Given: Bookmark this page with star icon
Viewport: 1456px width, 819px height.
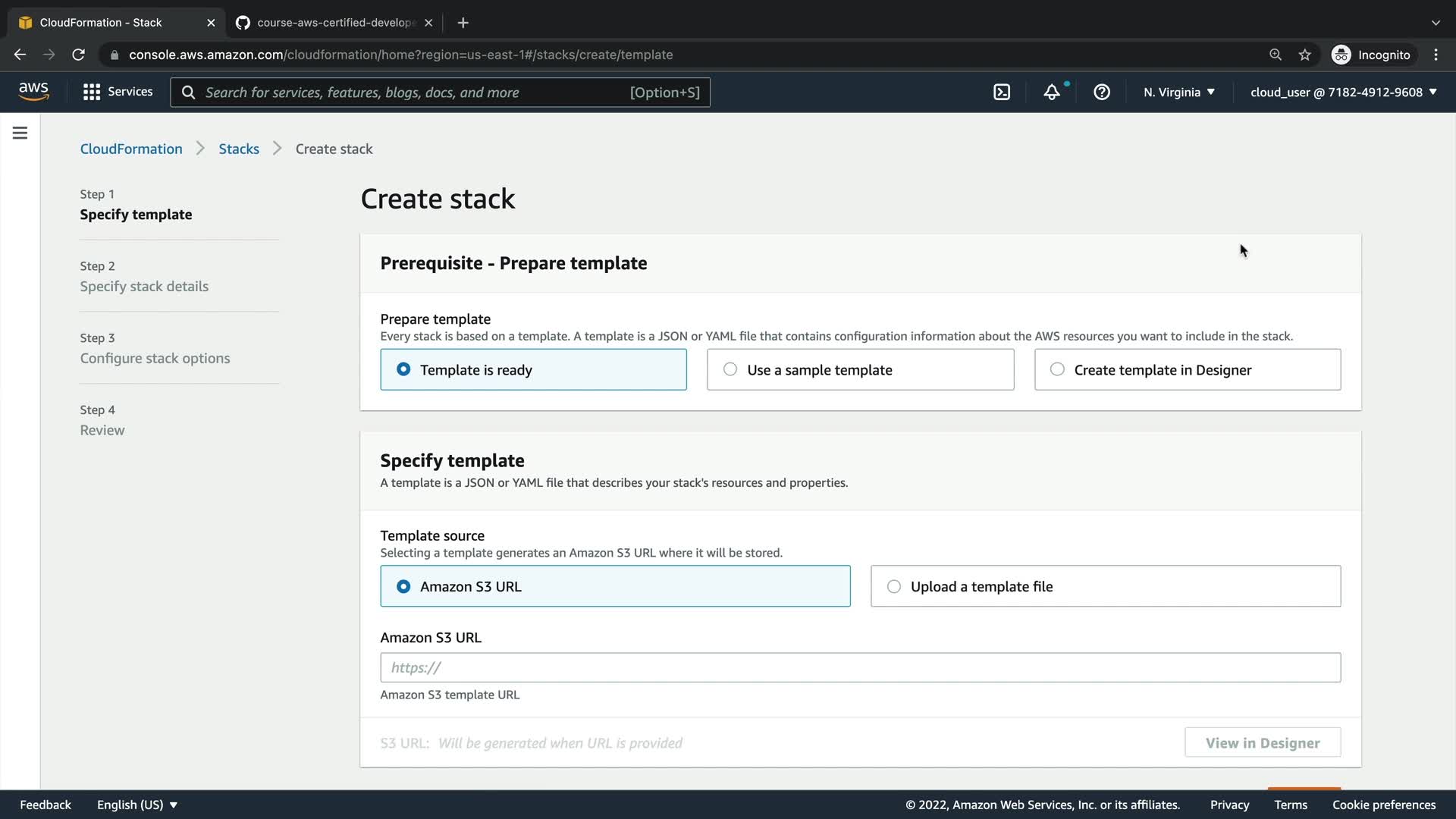Looking at the screenshot, I should point(1304,55).
